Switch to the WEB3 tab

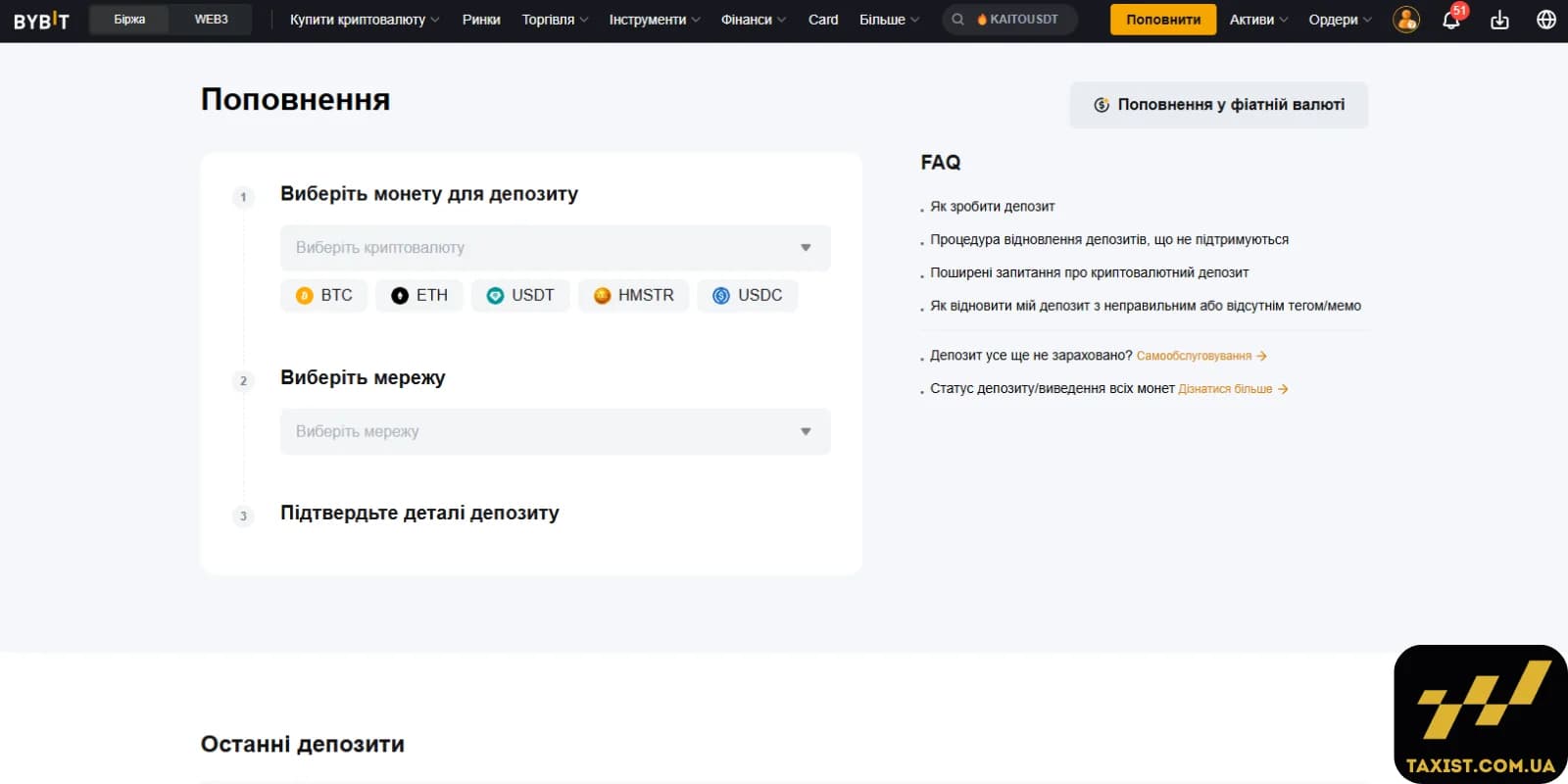pos(211,20)
